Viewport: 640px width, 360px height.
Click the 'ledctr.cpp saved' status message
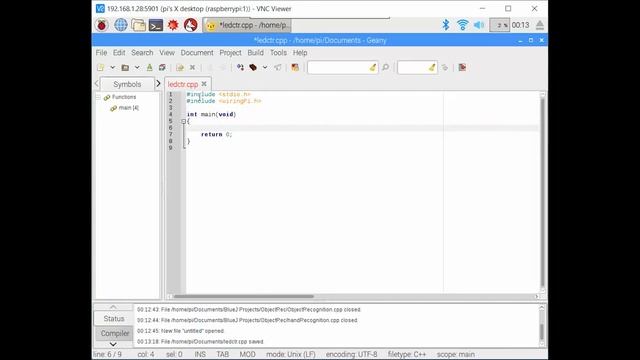(200, 342)
